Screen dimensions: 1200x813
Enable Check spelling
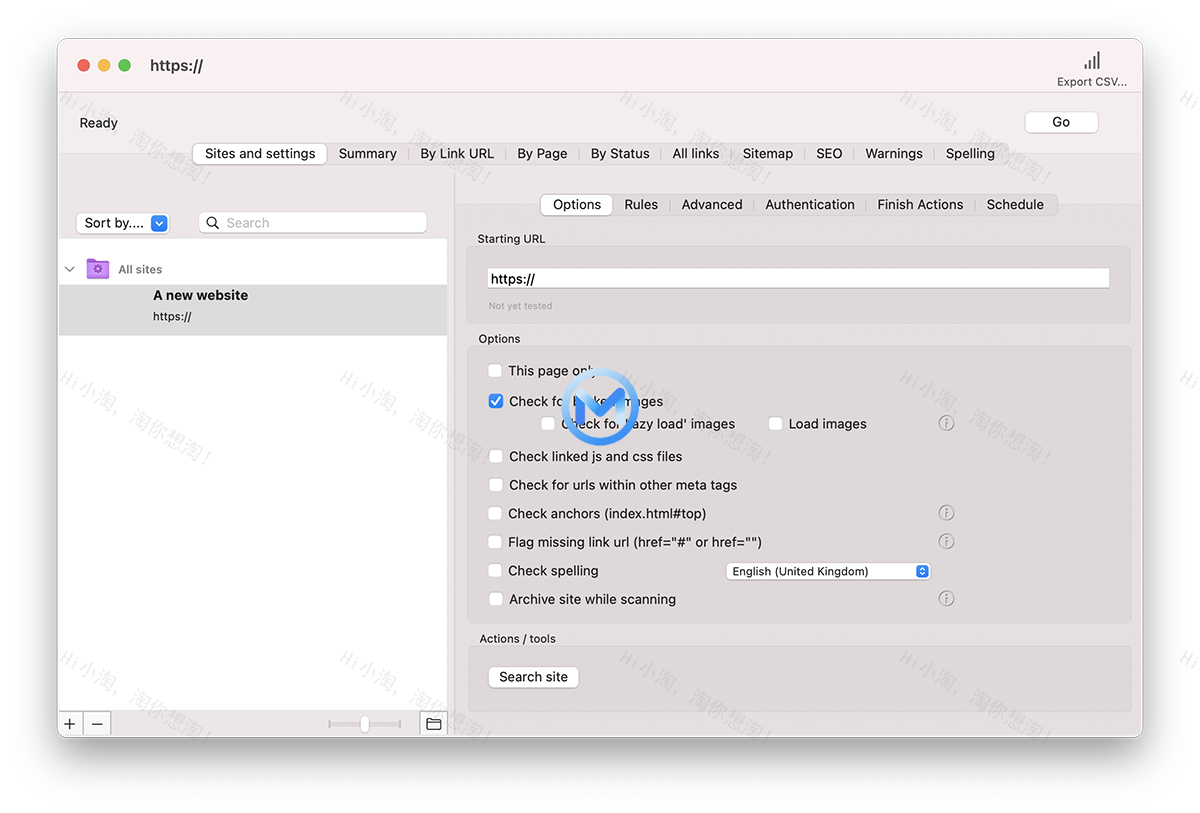click(495, 570)
